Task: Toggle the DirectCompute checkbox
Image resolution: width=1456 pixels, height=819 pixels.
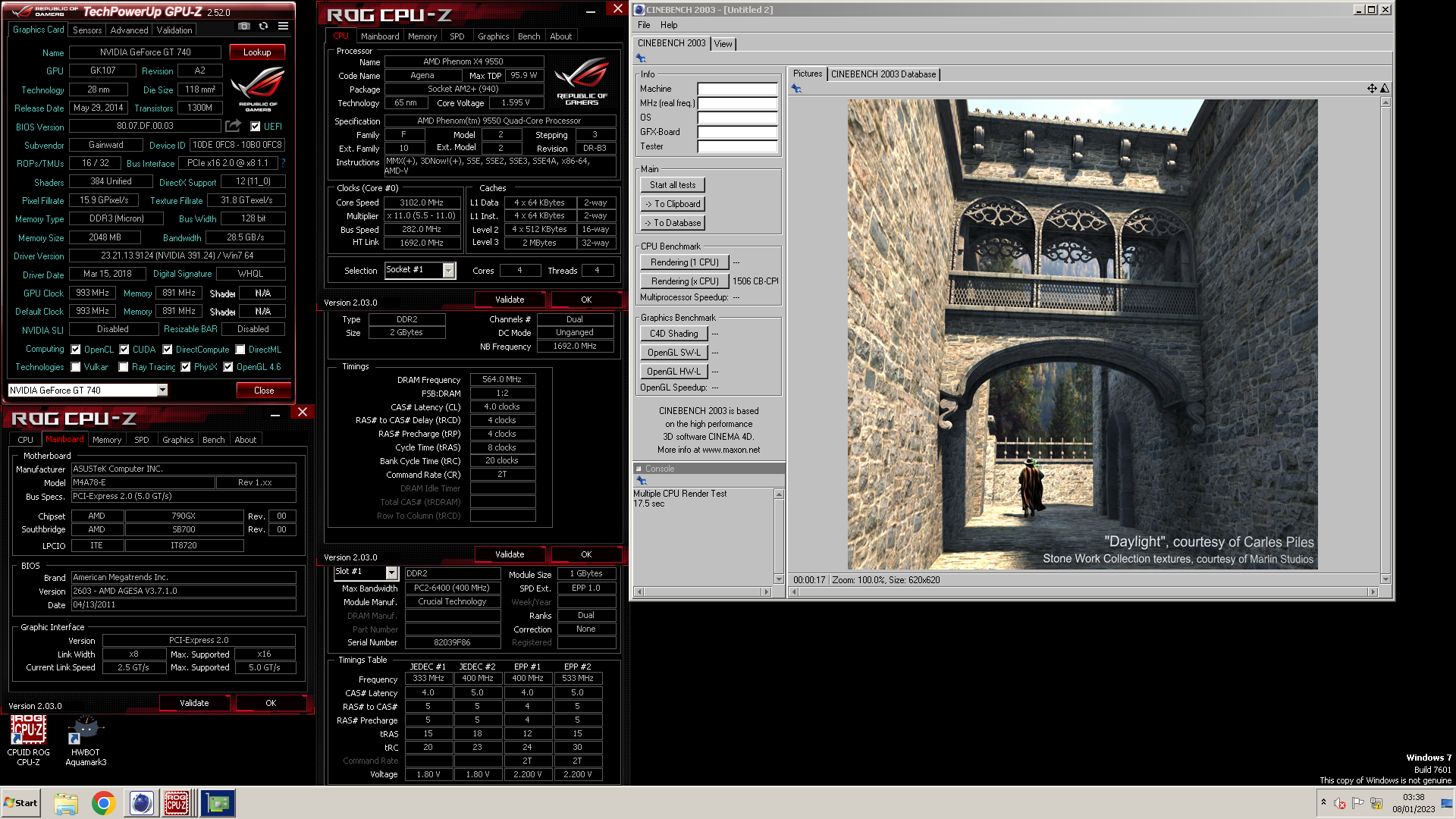Action: coord(168,350)
